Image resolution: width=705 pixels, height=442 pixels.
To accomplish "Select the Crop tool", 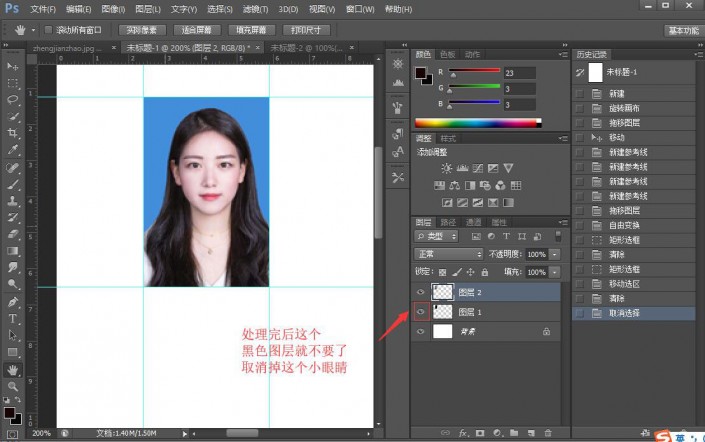I will (13, 133).
